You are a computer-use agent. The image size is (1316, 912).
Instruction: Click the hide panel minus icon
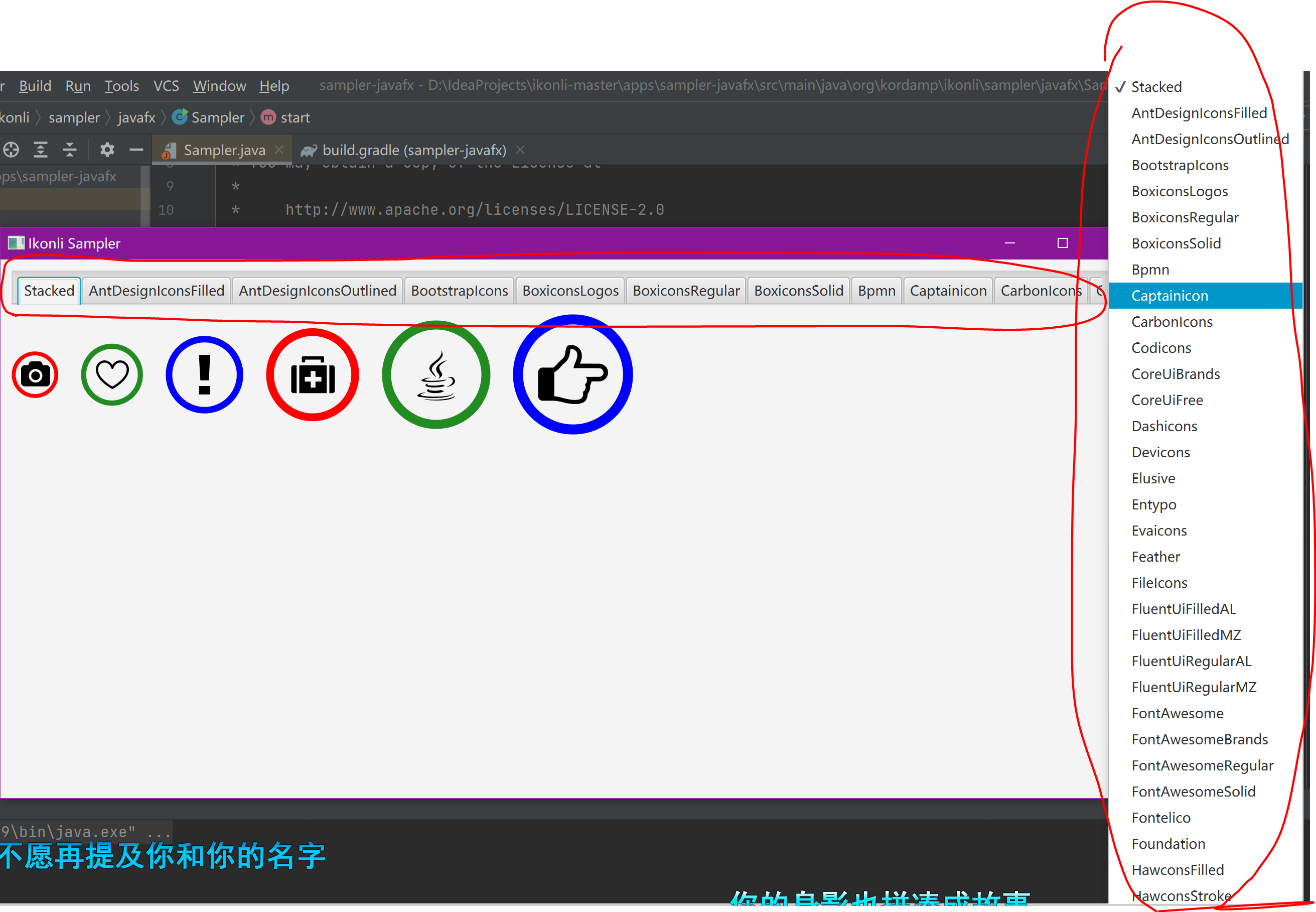[x=136, y=150]
